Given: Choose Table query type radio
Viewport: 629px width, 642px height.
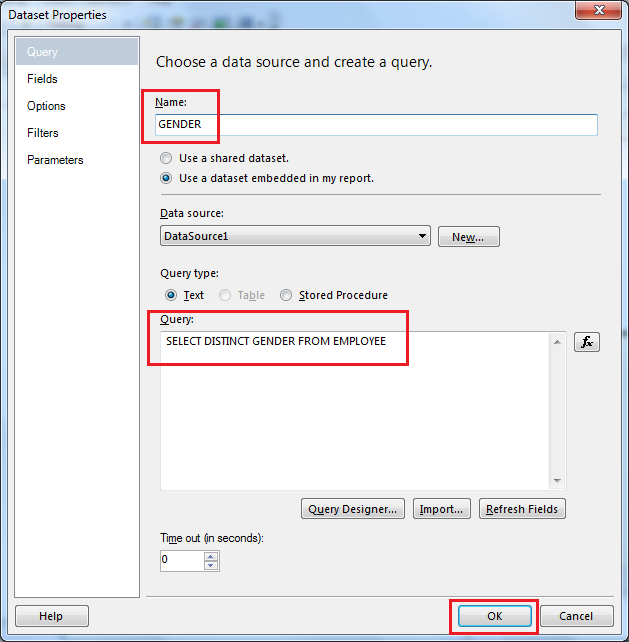Looking at the screenshot, I should click(225, 295).
